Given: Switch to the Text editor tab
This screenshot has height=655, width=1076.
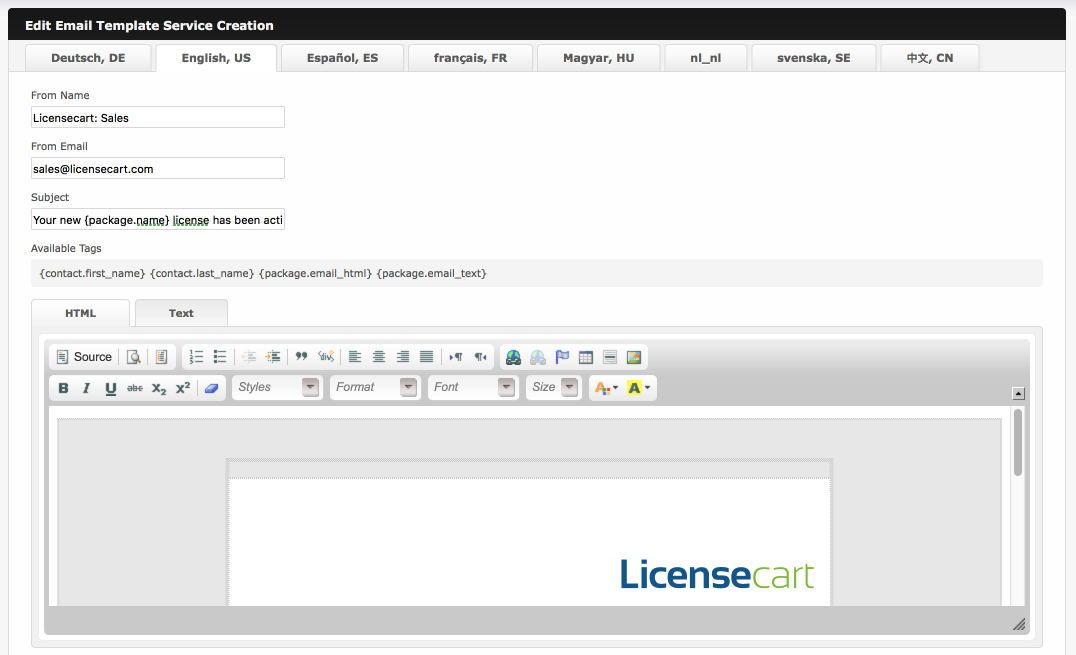Looking at the screenshot, I should [x=181, y=313].
